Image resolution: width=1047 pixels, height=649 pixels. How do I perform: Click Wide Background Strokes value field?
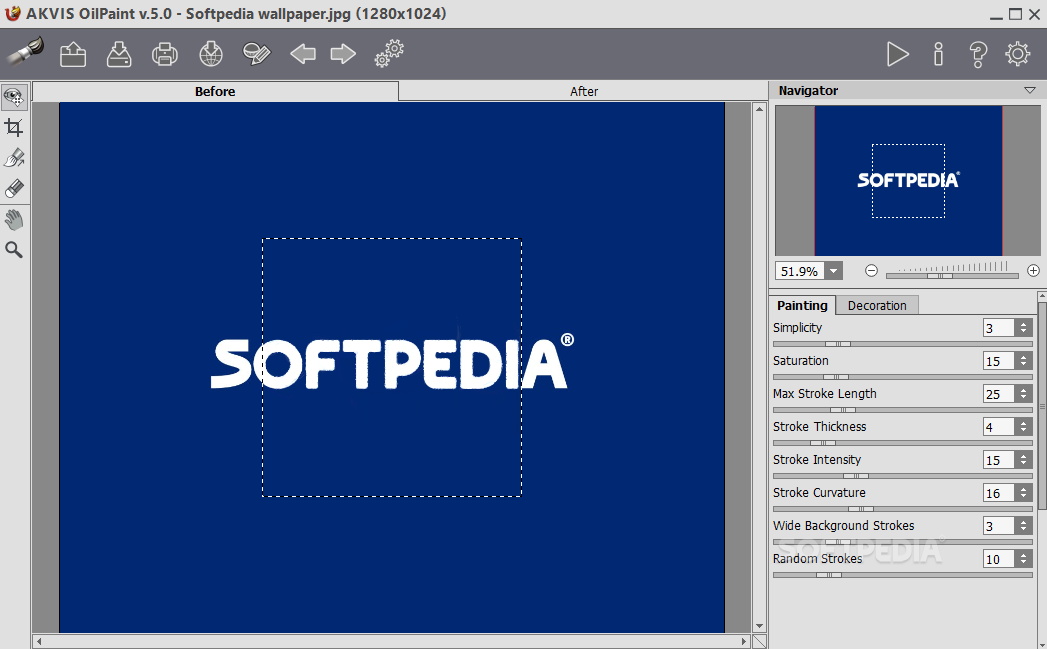(998, 526)
